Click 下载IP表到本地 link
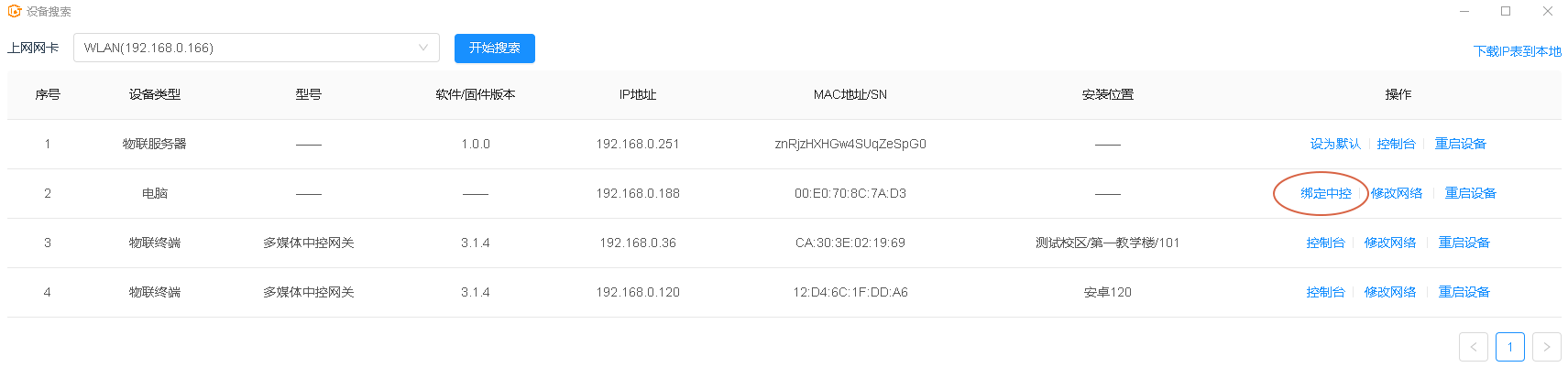1568x378 pixels. (1517, 51)
